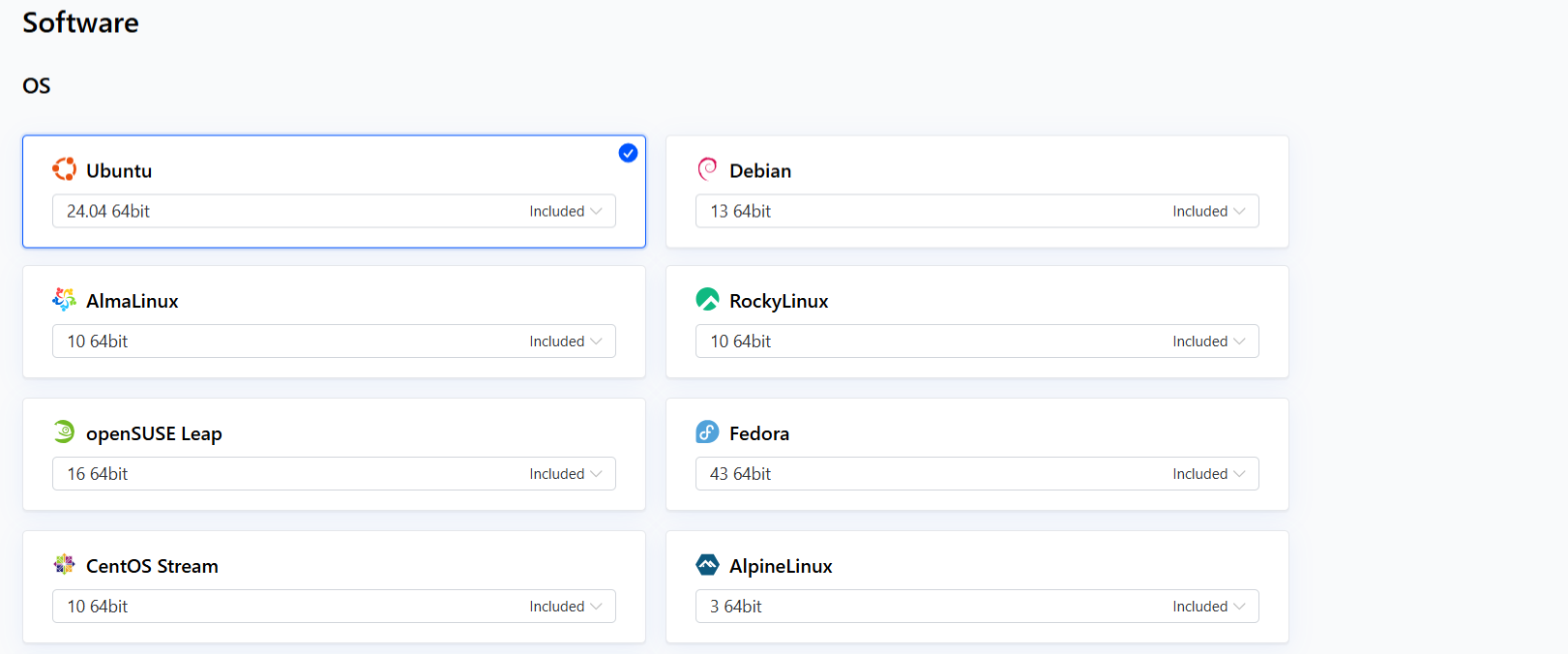Viewport: 1568px width, 654px height.
Task: Click the CentOS Stream logo icon
Action: [65, 564]
